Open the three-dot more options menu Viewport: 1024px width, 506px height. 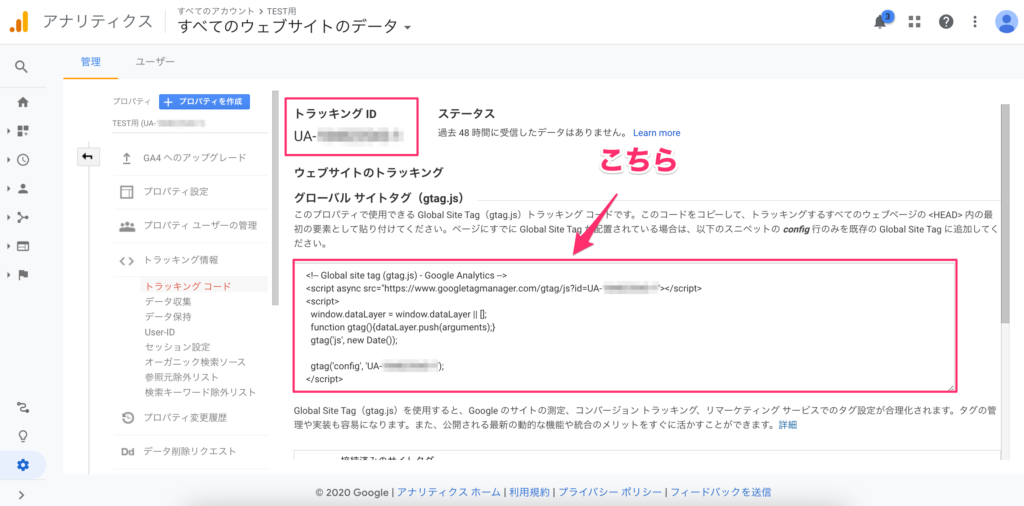[x=975, y=22]
